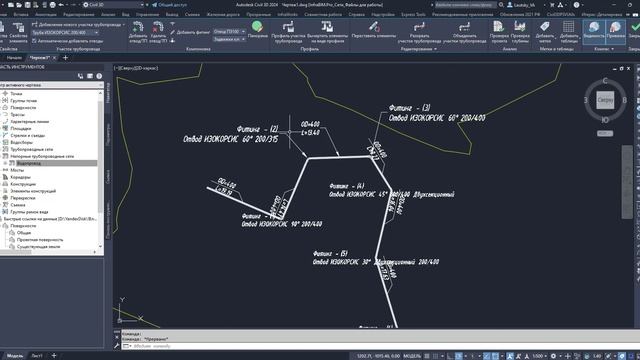
Task: Click Профиль участка трубопровода icon
Action: pyautogui.click(x=288, y=27)
